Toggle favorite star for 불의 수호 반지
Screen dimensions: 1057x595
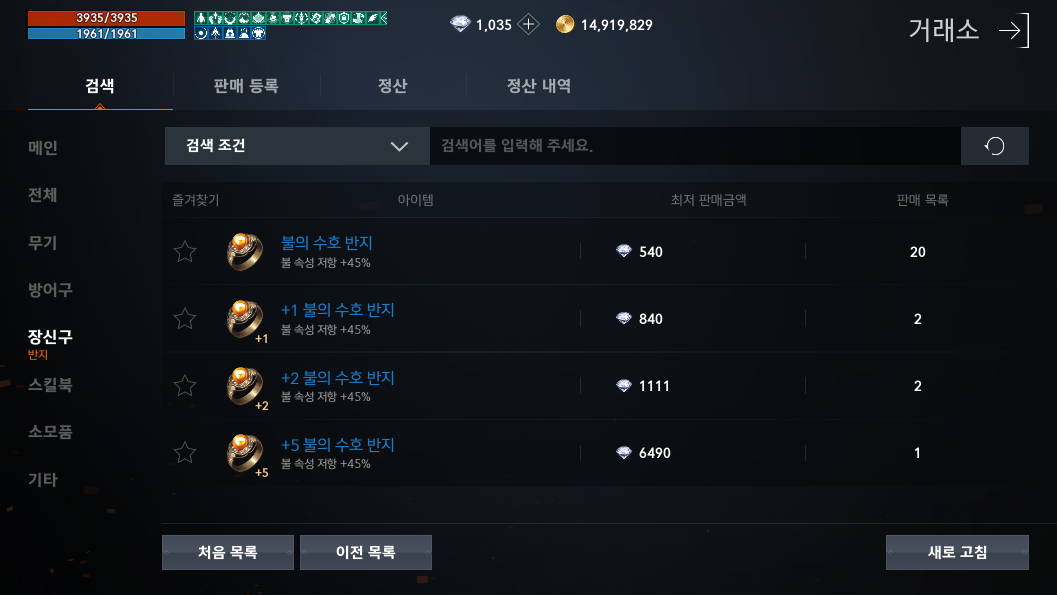[185, 251]
